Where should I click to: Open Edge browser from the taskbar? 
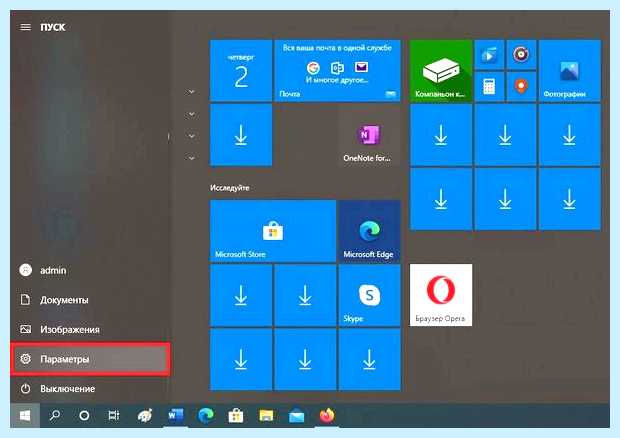(206, 415)
